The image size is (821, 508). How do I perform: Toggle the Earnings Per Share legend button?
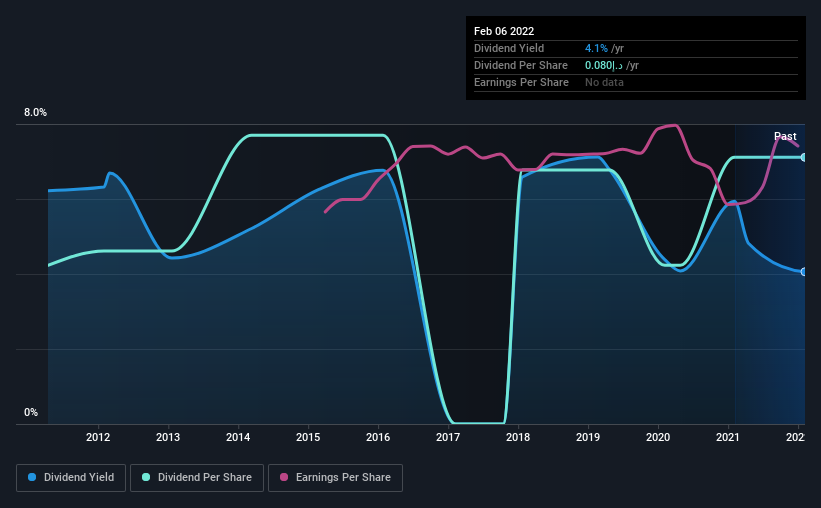(x=335, y=478)
